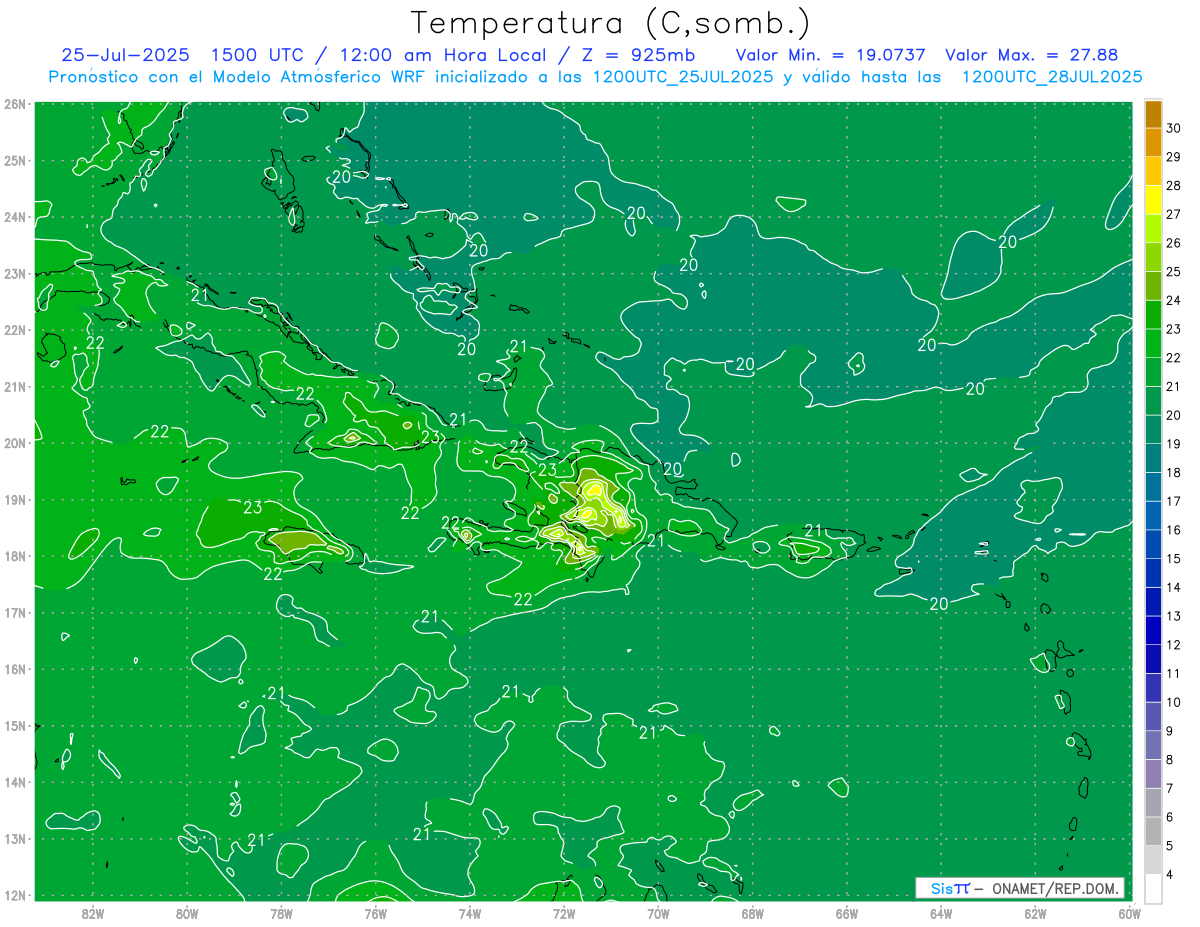The height and width of the screenshot is (927, 1200).
Task: Click the 20N latitude label
Action: pyautogui.click(x=15, y=443)
